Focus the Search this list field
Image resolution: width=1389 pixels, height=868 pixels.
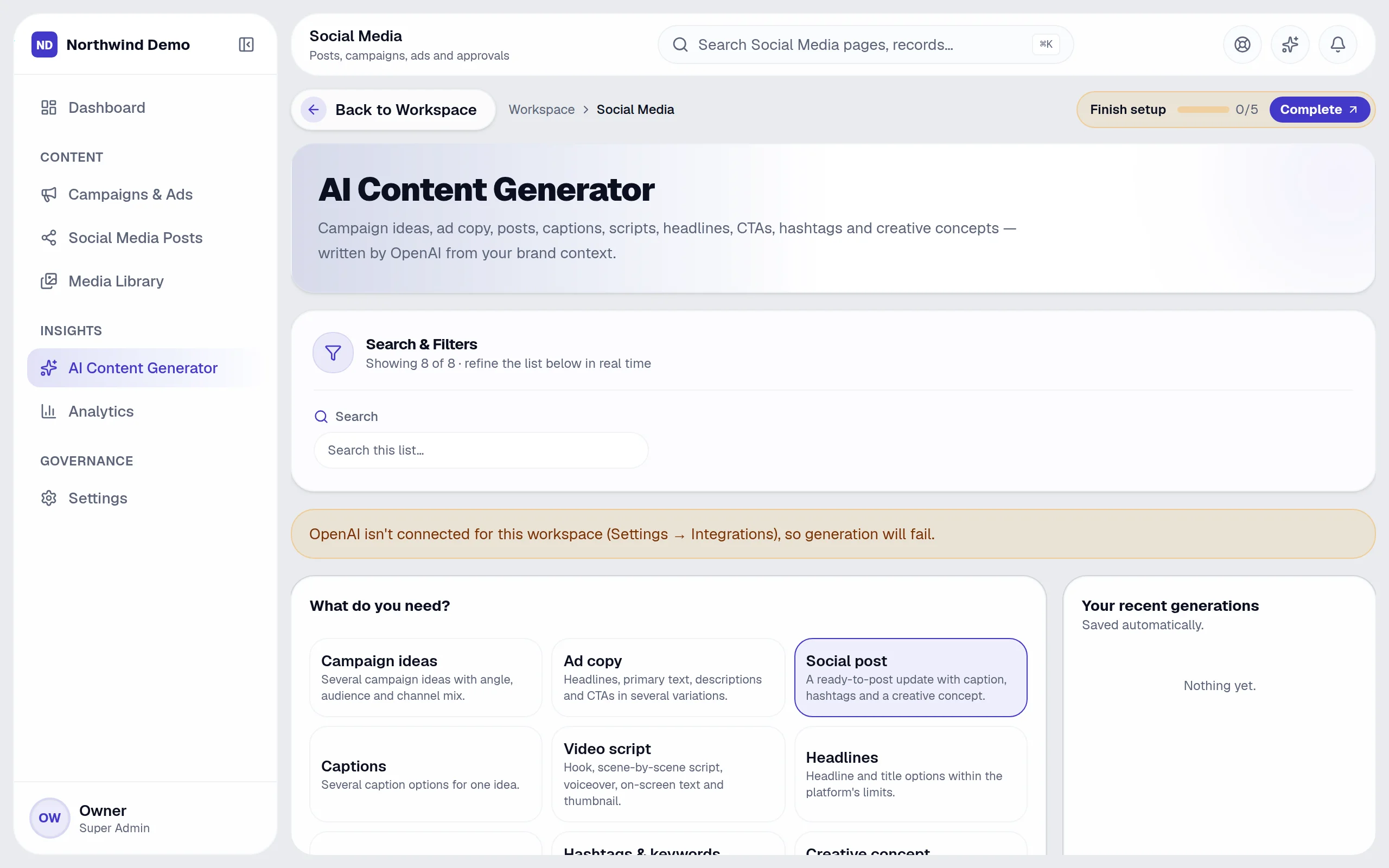pyautogui.click(x=481, y=450)
